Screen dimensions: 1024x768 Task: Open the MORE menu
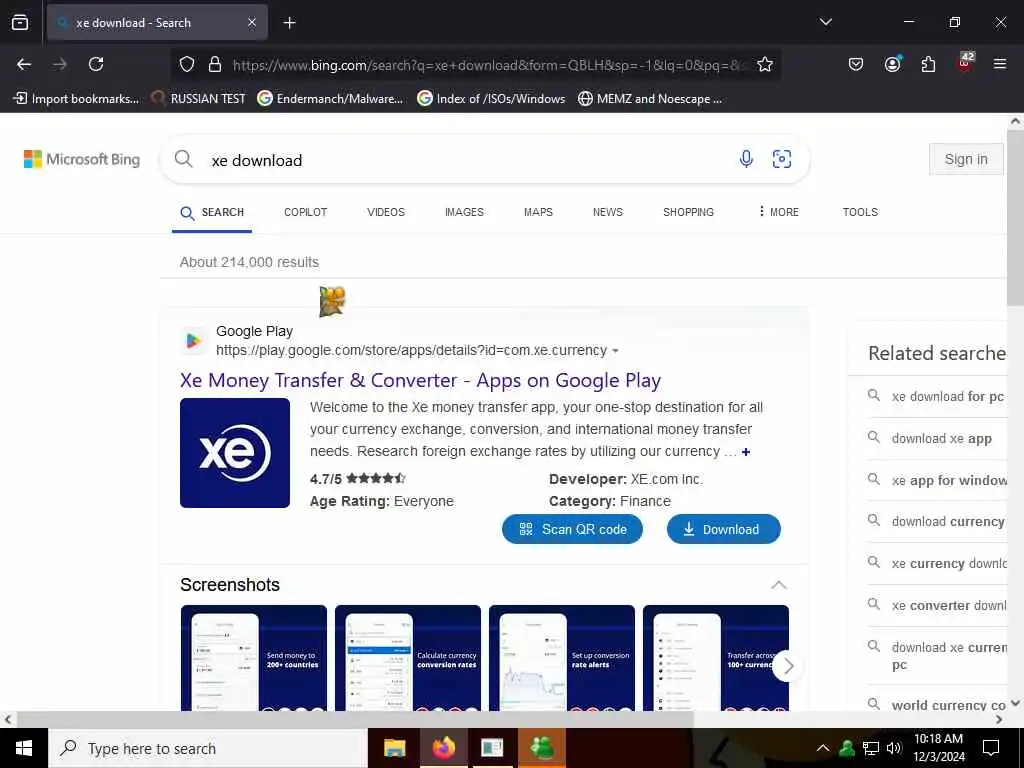(778, 212)
